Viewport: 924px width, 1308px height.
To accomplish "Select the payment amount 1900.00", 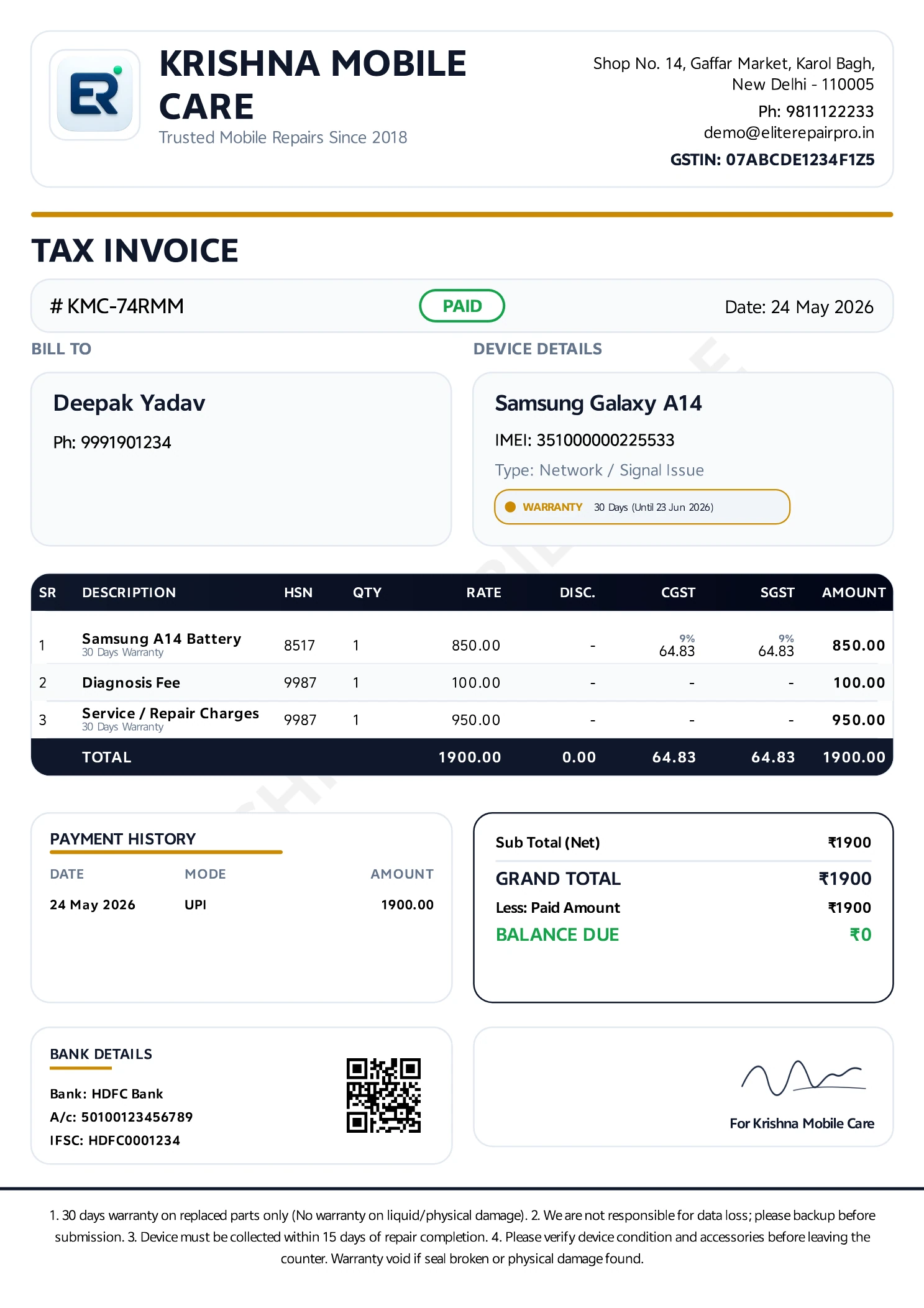I will click(407, 905).
